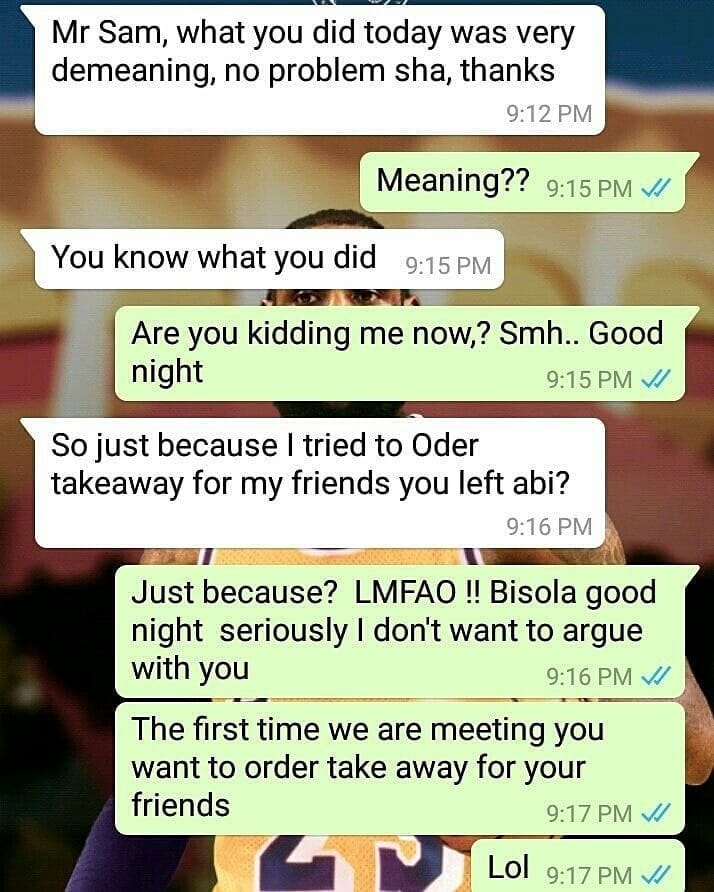The width and height of the screenshot is (714, 892).
Task: Select the "Lol" message bubble
Action: (x=577, y=866)
